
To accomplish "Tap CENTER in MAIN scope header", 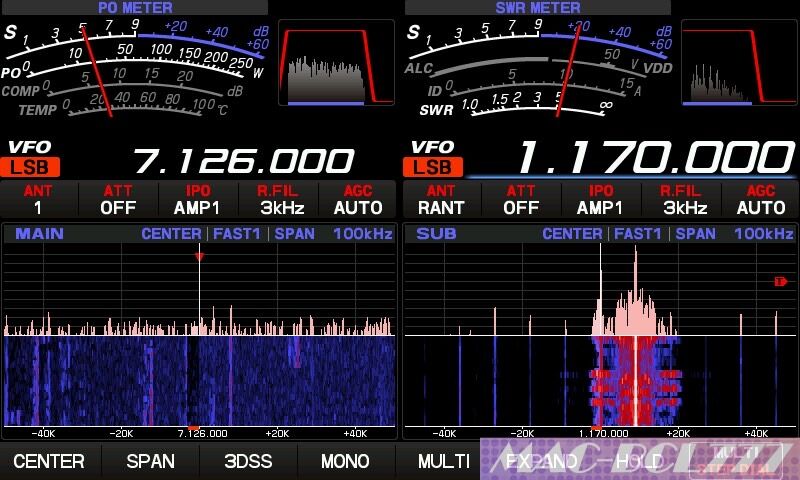I will [171, 234].
